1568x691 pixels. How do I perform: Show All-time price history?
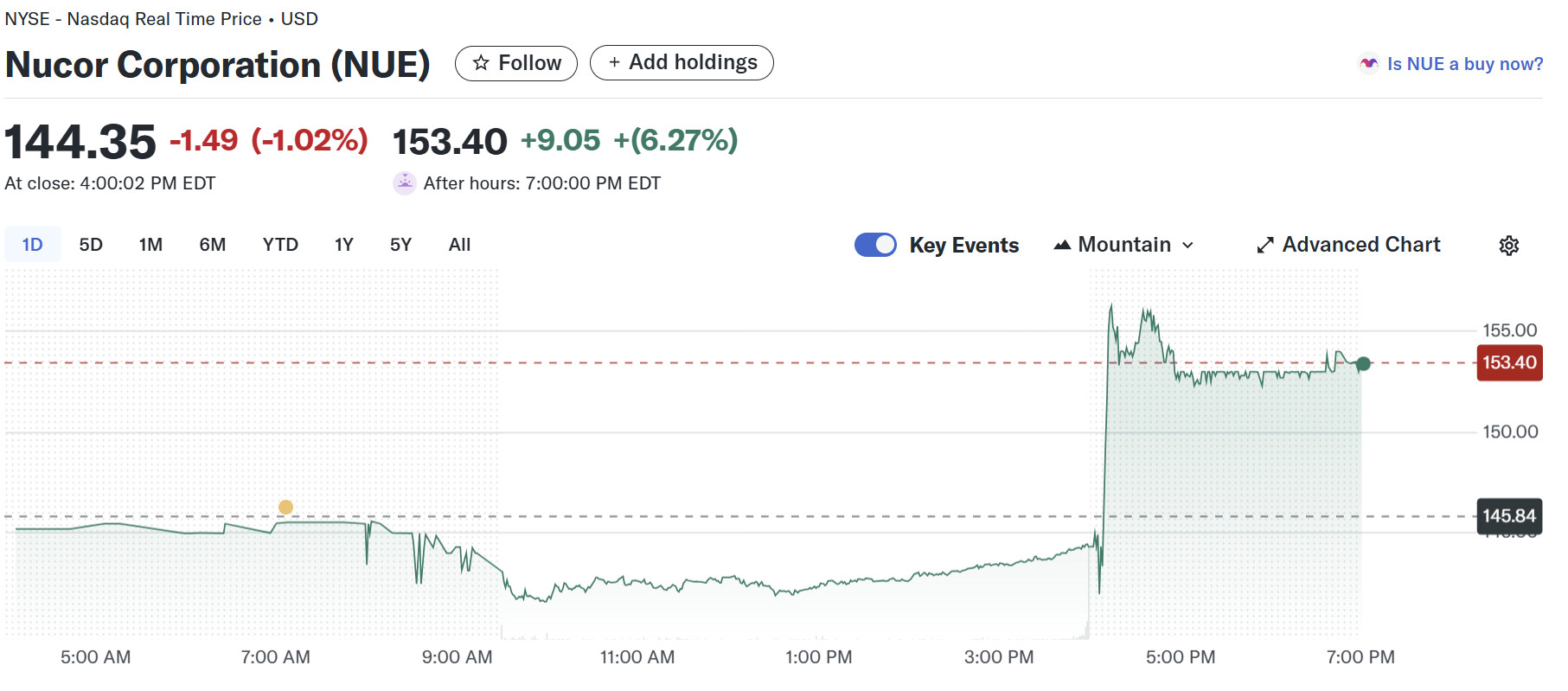pos(459,245)
